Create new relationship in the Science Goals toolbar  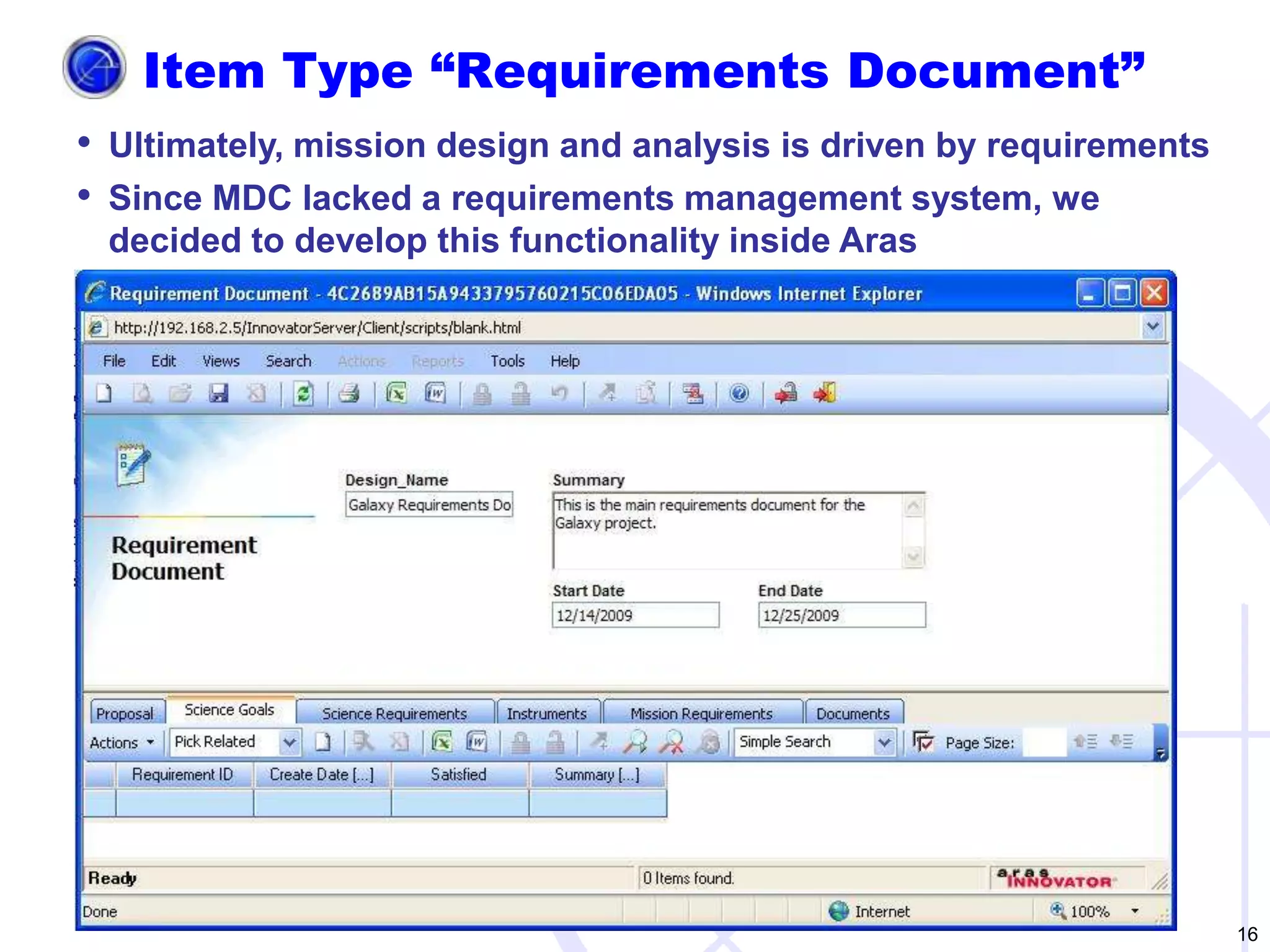323,742
